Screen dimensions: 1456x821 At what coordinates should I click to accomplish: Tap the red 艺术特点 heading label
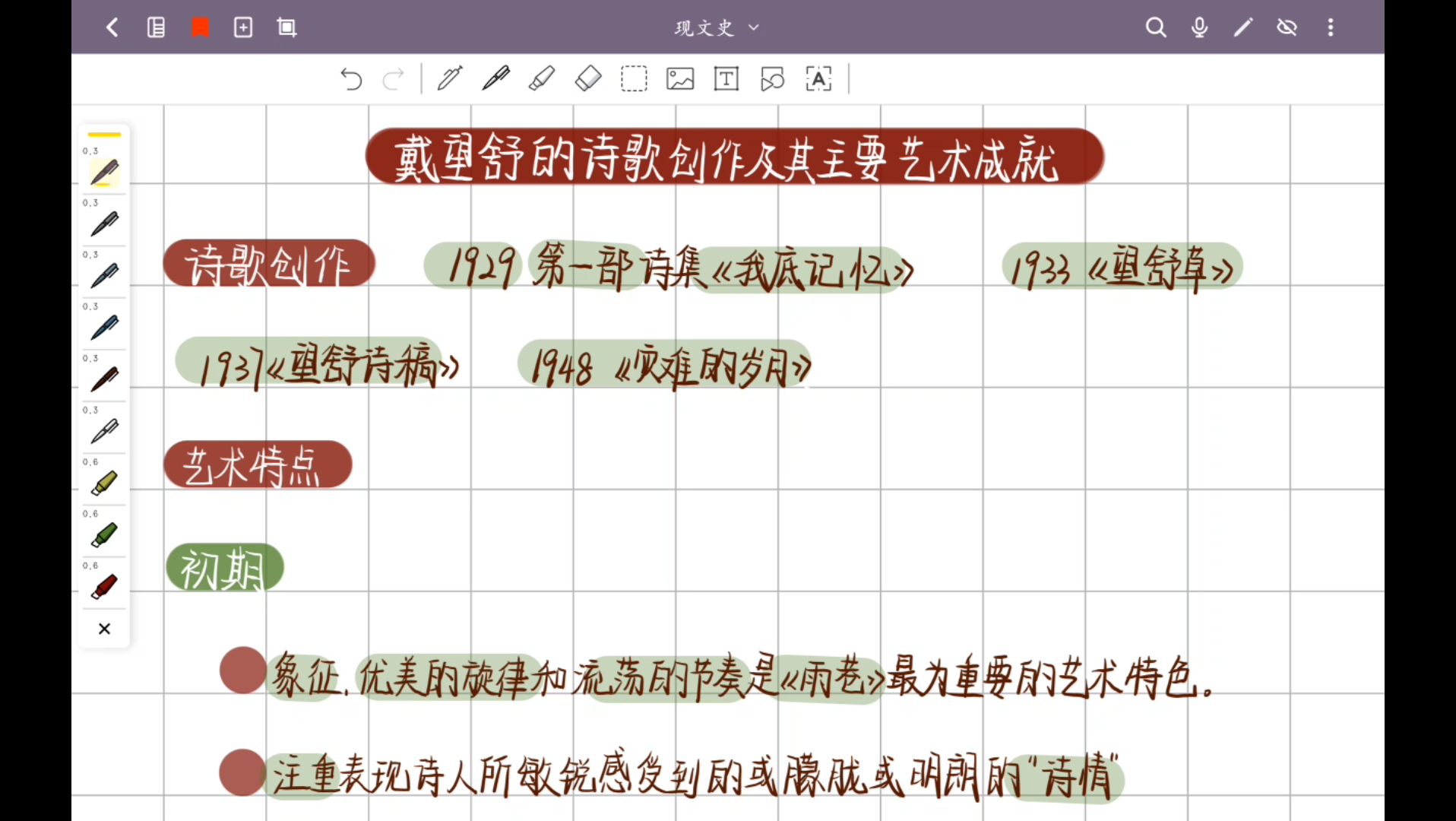click(x=258, y=464)
